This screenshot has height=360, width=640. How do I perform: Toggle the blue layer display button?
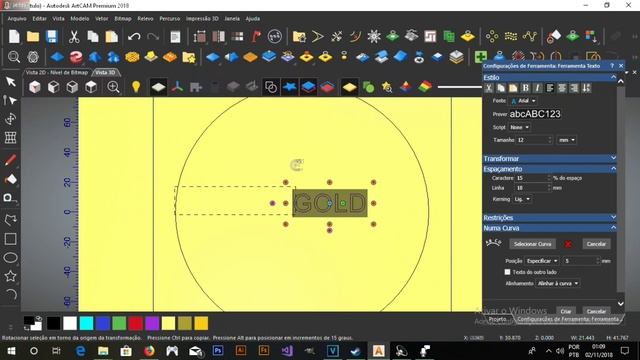coord(309,87)
